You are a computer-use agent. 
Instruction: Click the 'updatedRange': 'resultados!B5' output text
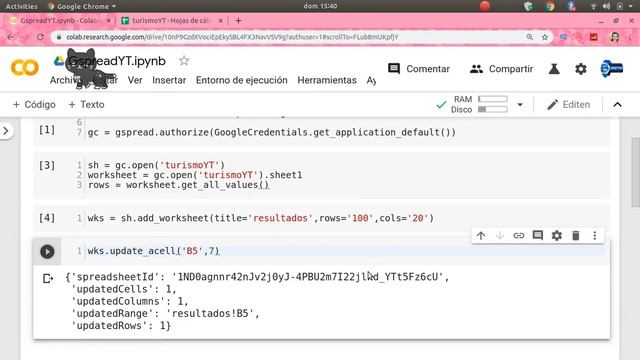tap(165, 313)
